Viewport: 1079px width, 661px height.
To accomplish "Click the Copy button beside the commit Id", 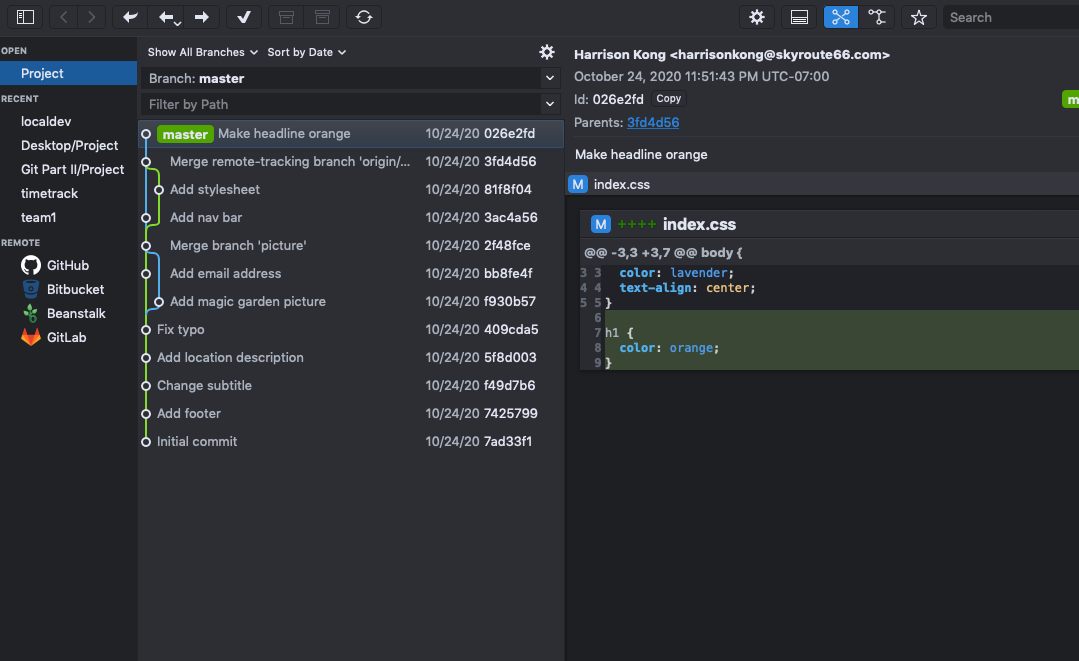I will 669,99.
